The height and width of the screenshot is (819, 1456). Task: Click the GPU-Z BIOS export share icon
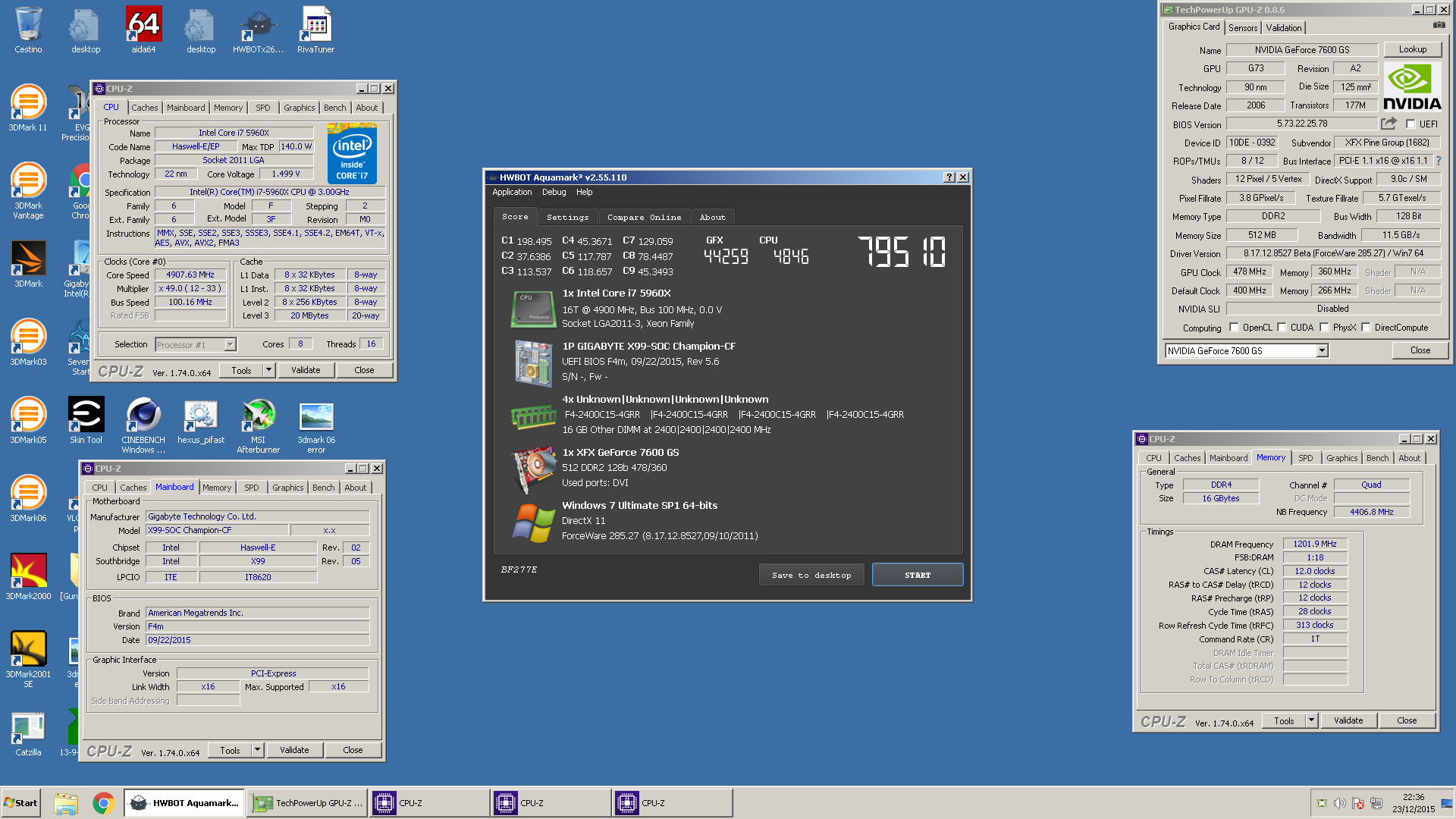tap(1389, 124)
